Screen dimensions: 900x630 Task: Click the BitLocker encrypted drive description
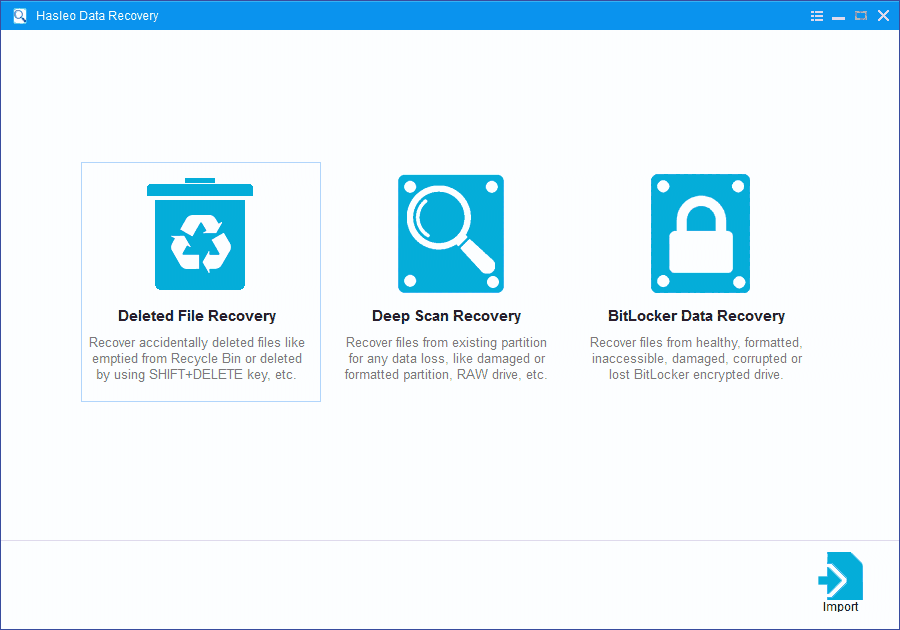(x=696, y=359)
